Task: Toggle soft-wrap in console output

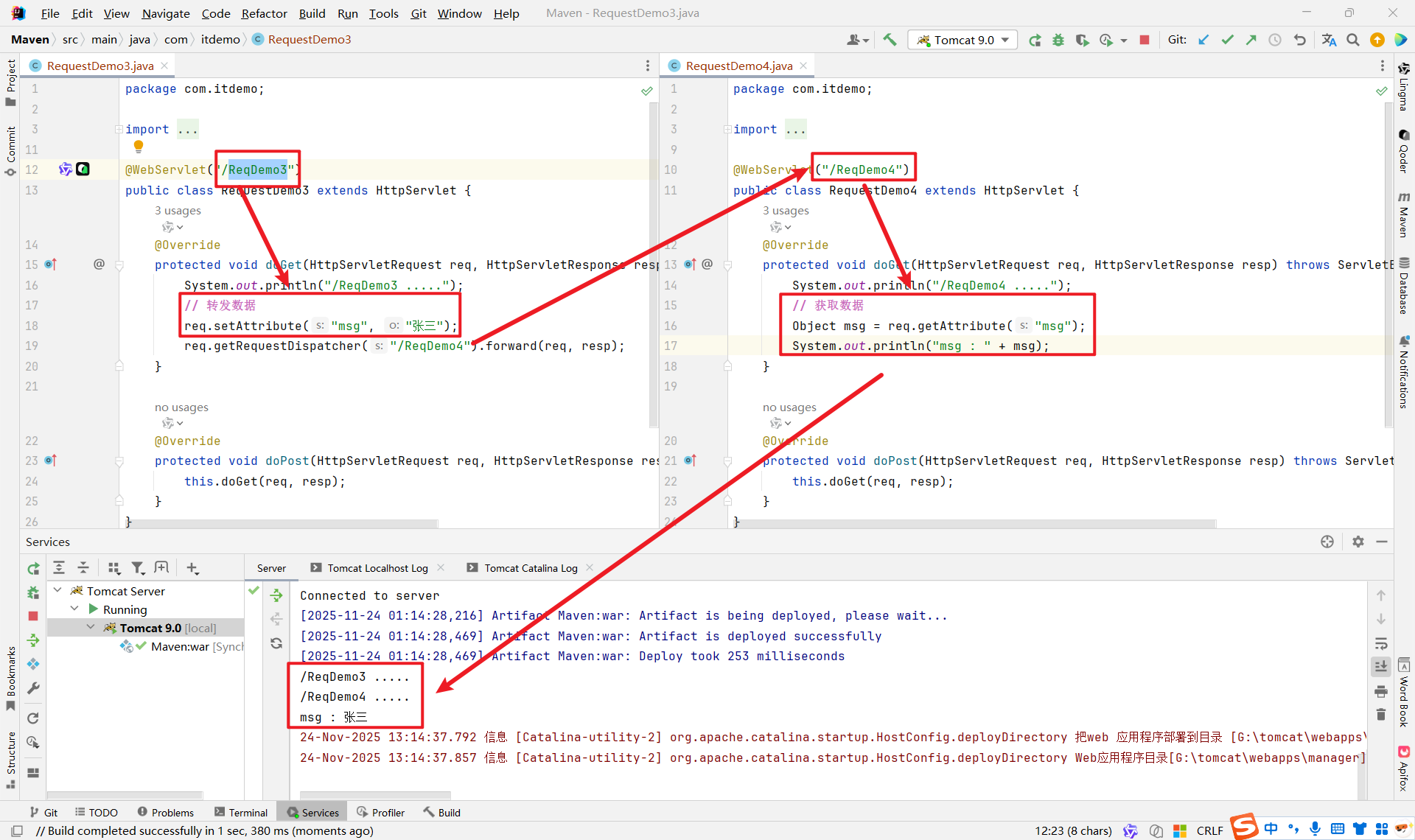Action: click(x=1381, y=643)
